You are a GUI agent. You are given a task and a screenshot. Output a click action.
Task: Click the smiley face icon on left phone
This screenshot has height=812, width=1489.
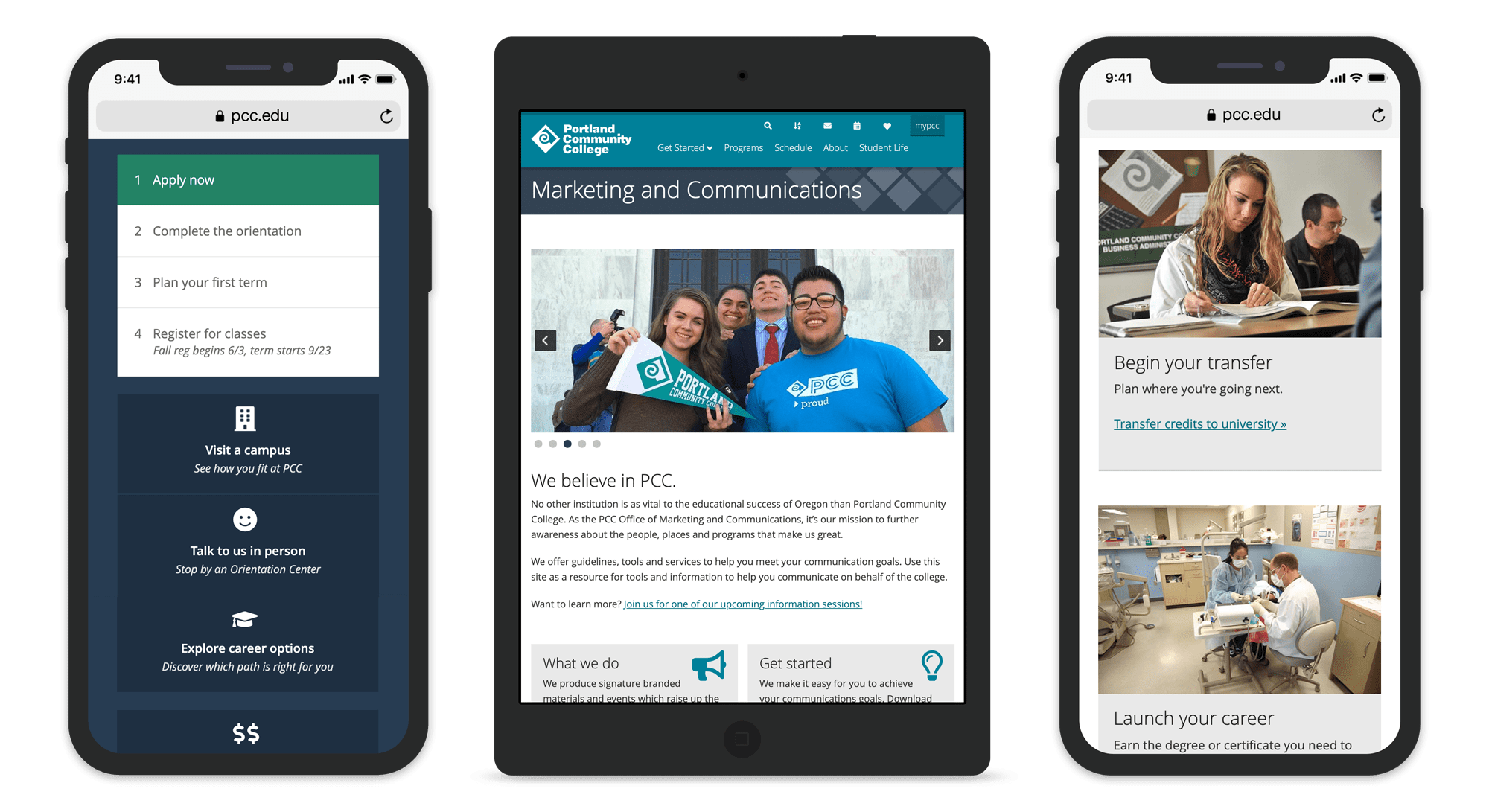244,519
